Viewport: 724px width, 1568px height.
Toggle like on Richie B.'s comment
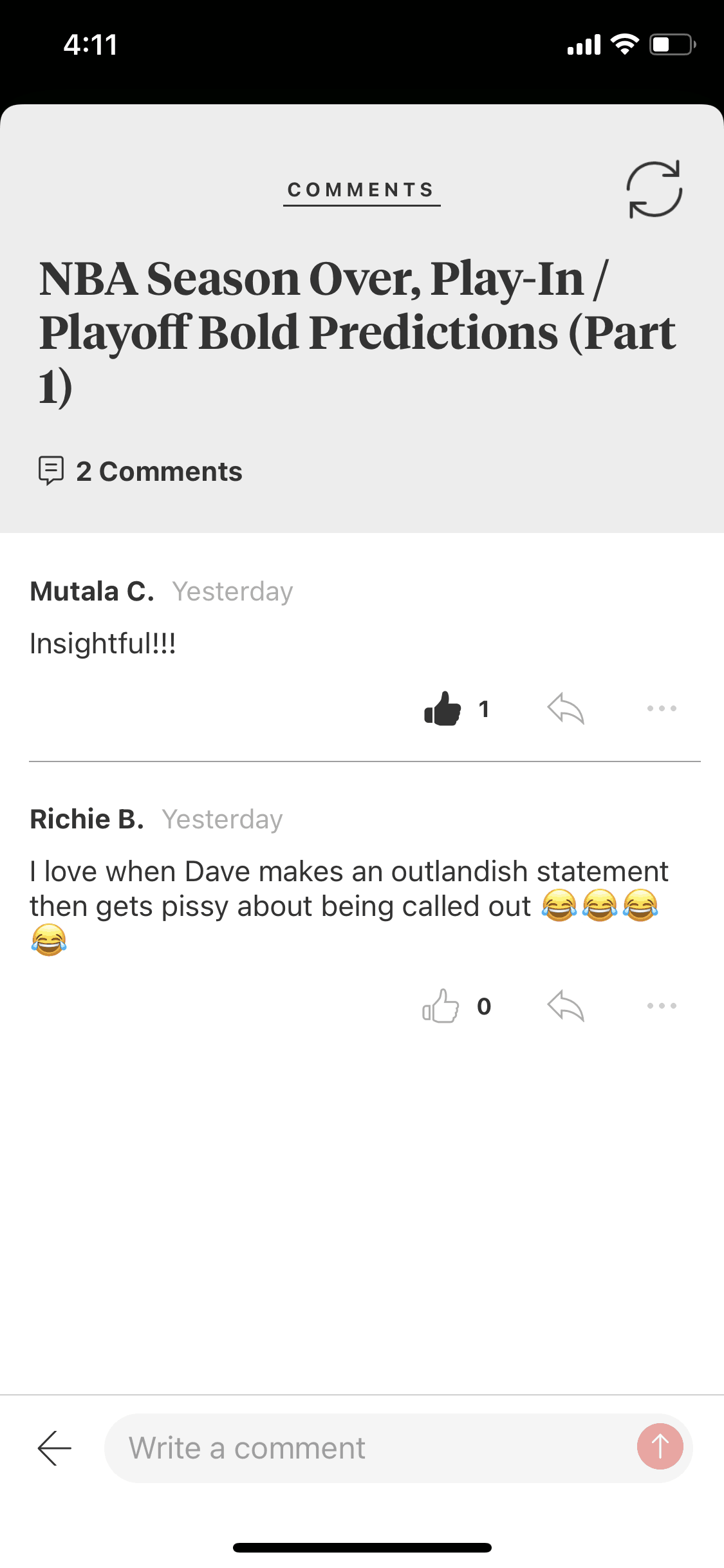[x=441, y=1006]
